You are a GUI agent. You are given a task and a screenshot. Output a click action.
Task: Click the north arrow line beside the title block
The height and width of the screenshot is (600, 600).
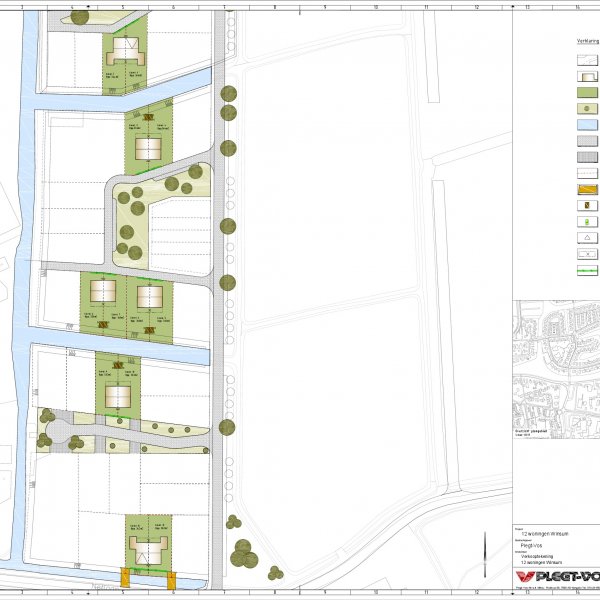coord(485,554)
